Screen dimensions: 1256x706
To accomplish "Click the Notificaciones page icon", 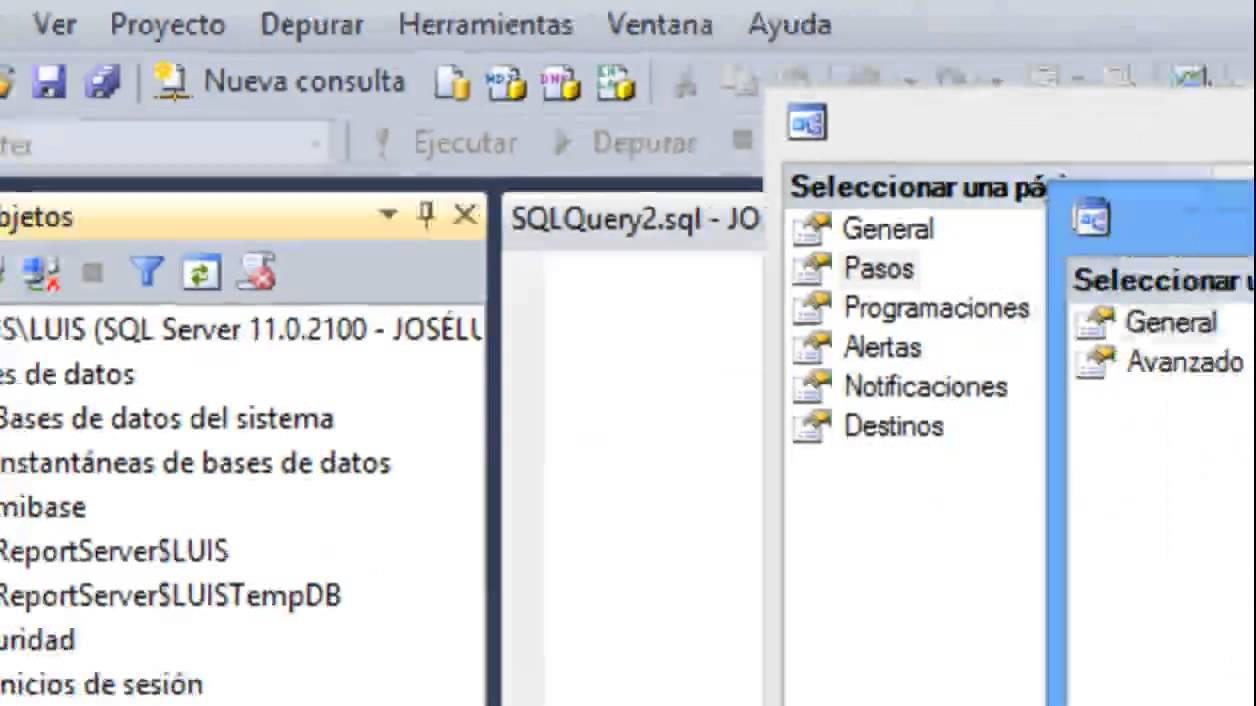I will coord(812,386).
